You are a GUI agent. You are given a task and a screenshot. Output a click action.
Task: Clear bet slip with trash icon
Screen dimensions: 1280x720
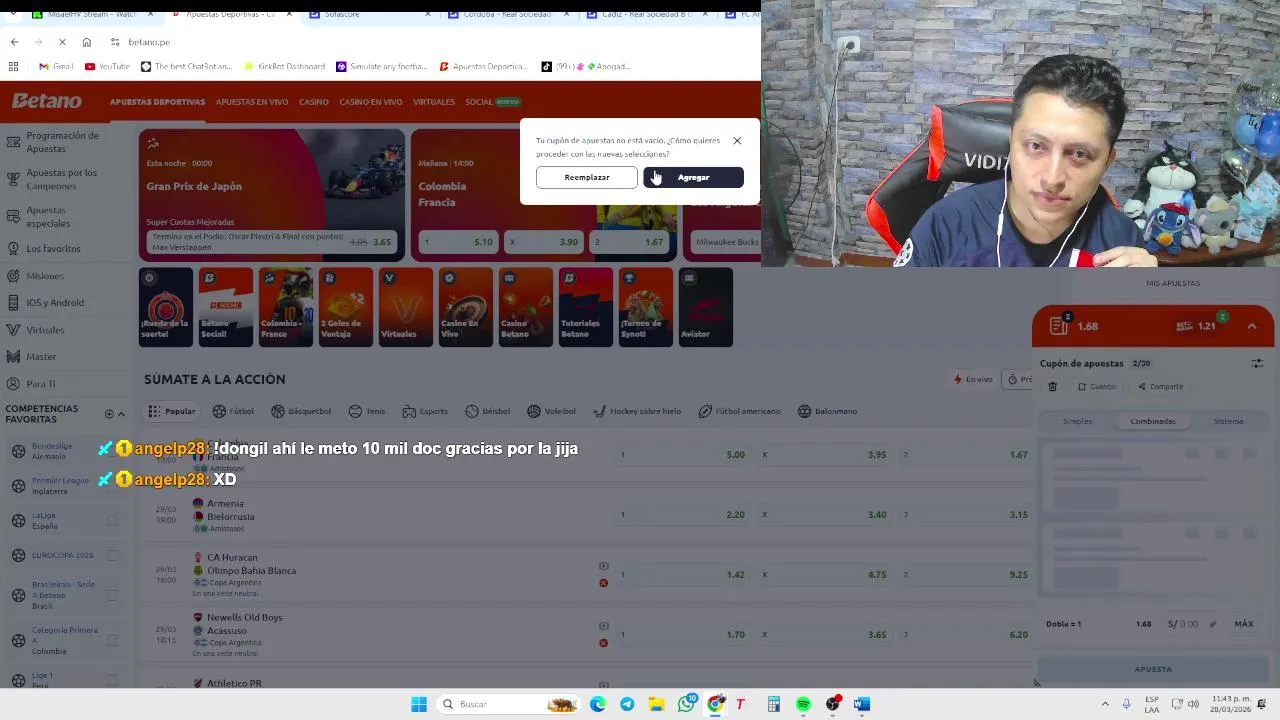tap(1053, 387)
